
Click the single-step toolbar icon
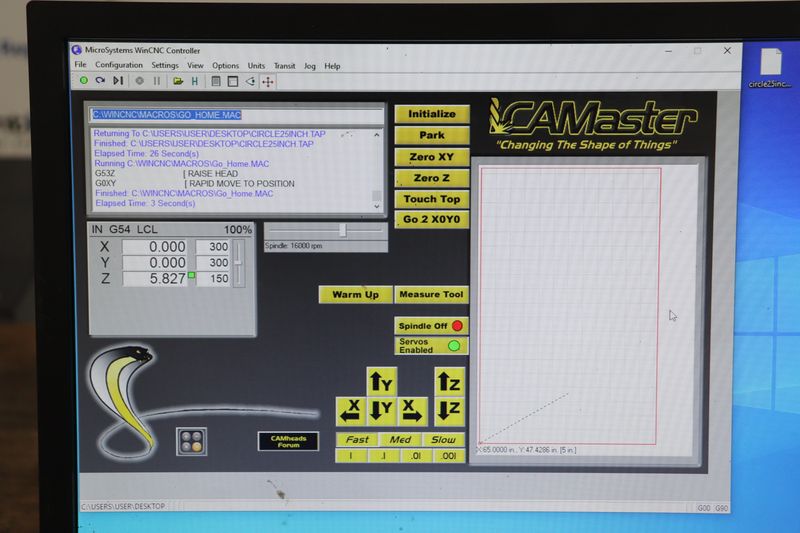[x=118, y=81]
